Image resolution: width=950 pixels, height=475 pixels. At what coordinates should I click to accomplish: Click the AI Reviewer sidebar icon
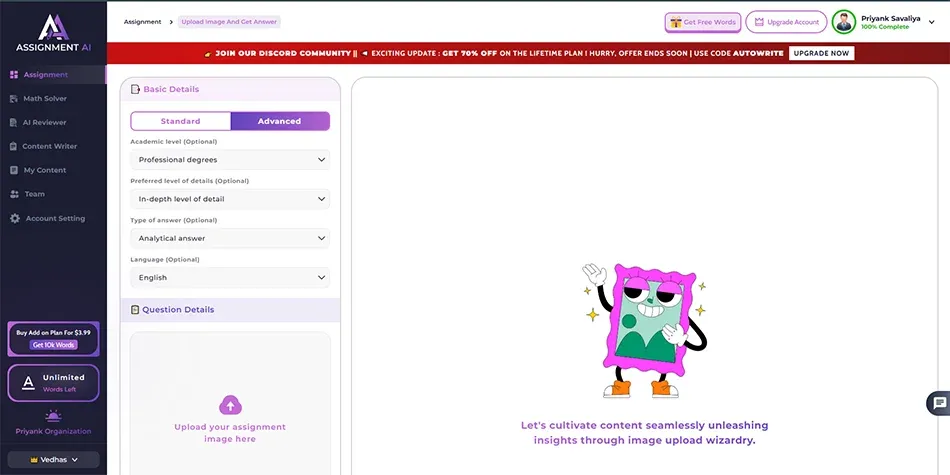tap(14, 122)
